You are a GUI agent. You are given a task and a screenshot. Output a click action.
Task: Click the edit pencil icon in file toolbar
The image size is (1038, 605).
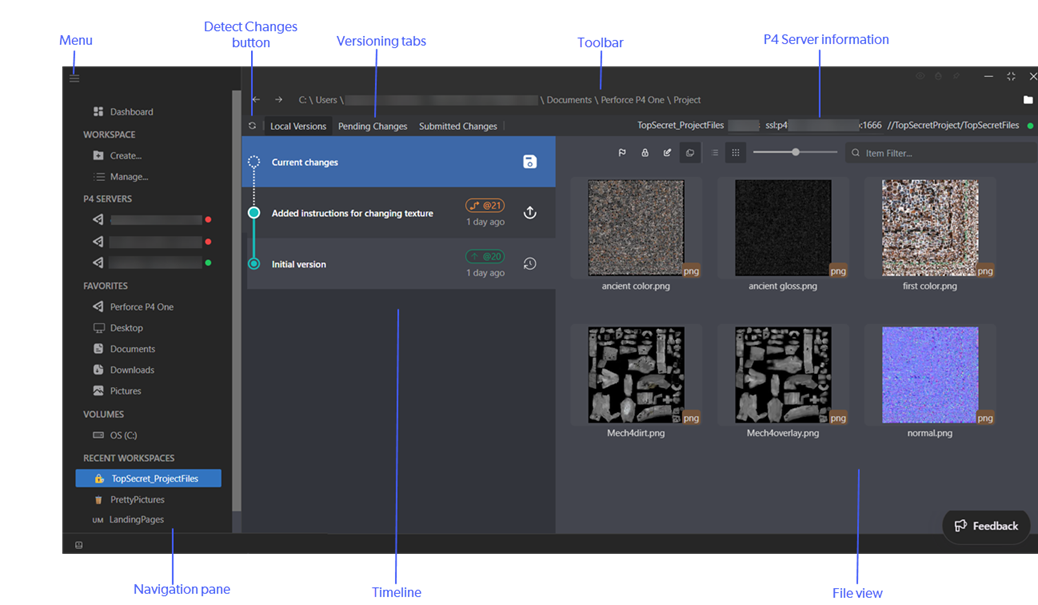[x=667, y=153]
